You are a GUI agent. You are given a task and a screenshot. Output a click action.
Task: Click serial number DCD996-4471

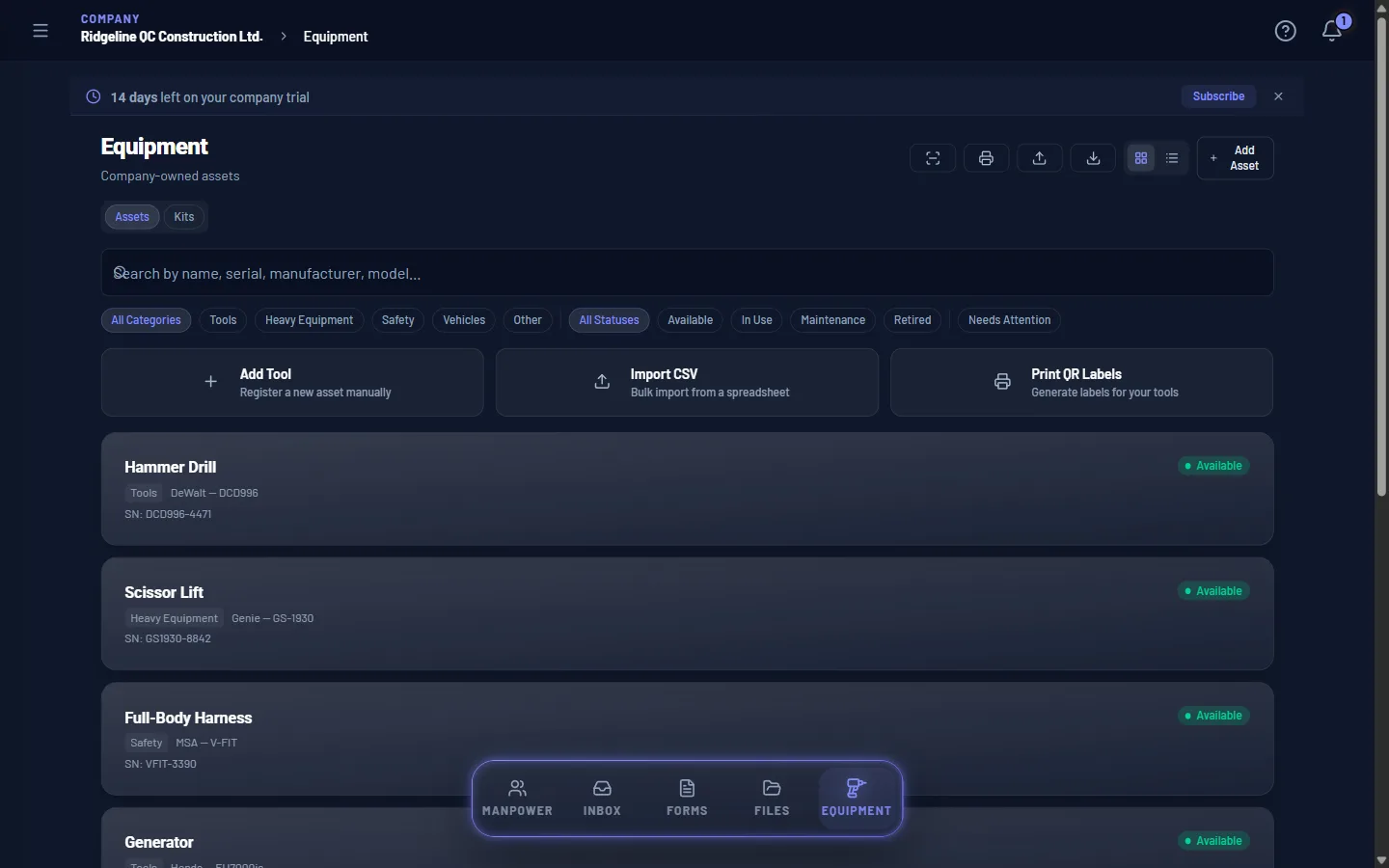[x=168, y=514]
